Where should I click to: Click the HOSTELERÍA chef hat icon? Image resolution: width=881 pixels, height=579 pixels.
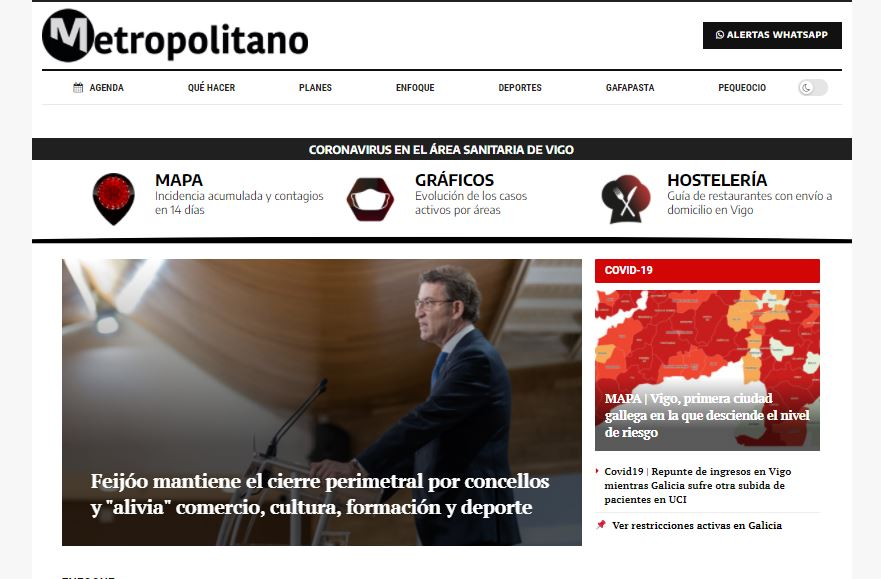pyautogui.click(x=625, y=199)
